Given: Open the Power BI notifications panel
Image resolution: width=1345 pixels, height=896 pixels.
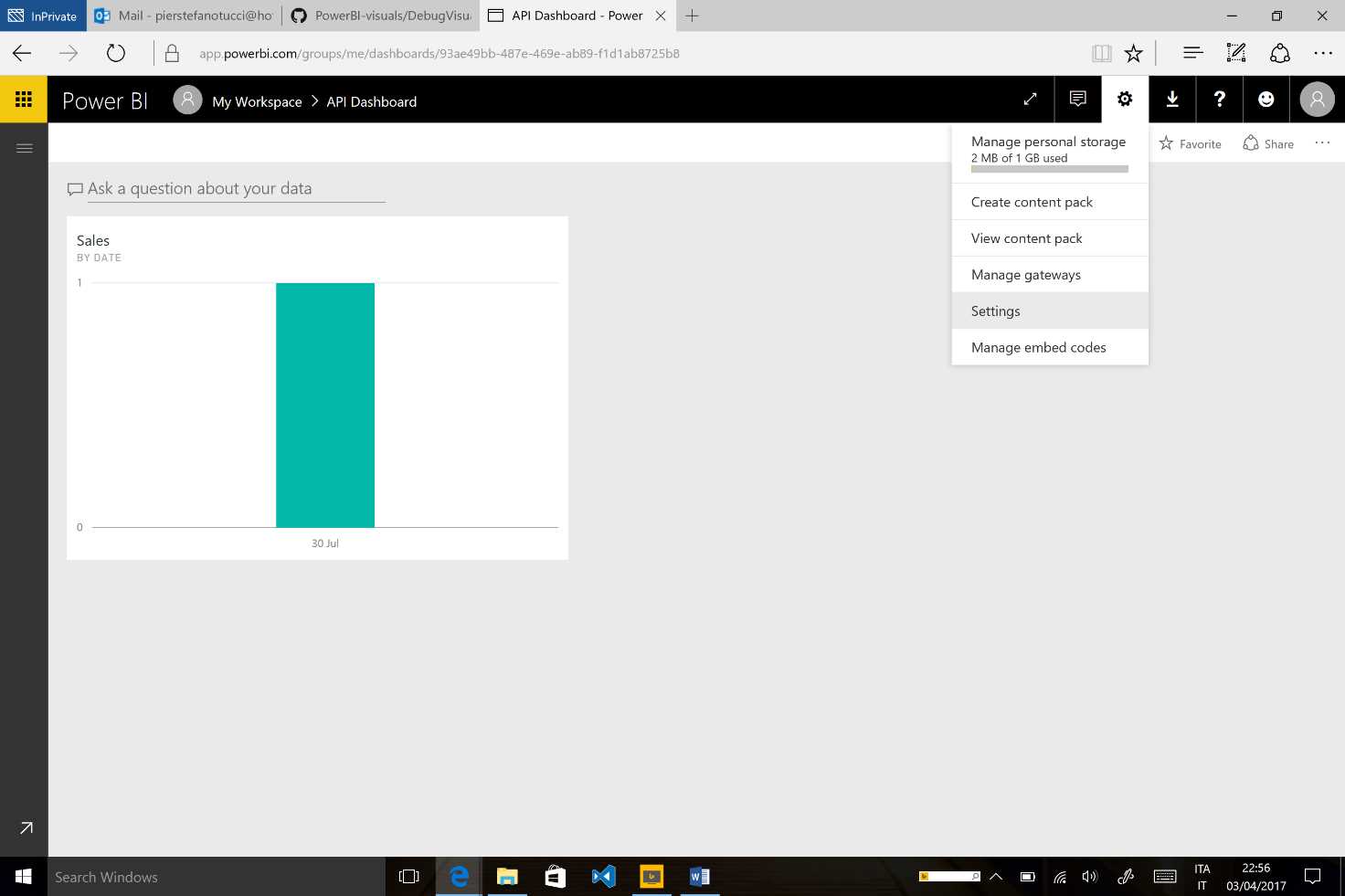Looking at the screenshot, I should [x=1077, y=99].
